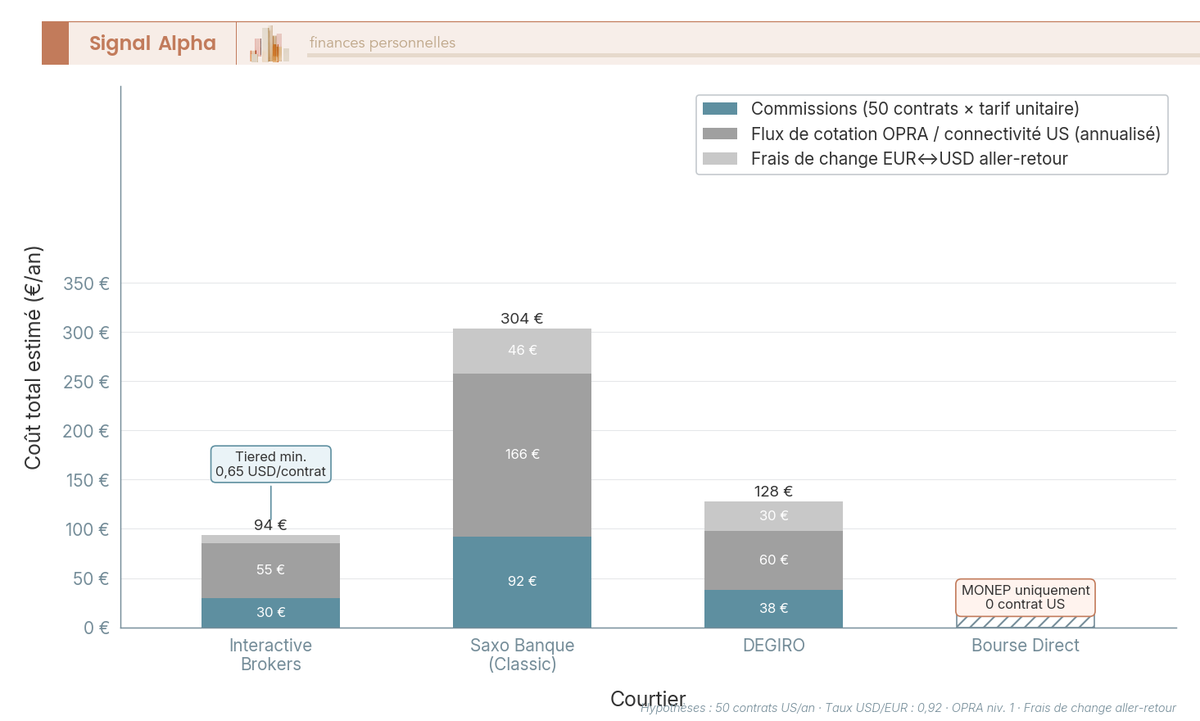
Task: Click the Commissions teal legend swatch
Action: (x=720, y=109)
